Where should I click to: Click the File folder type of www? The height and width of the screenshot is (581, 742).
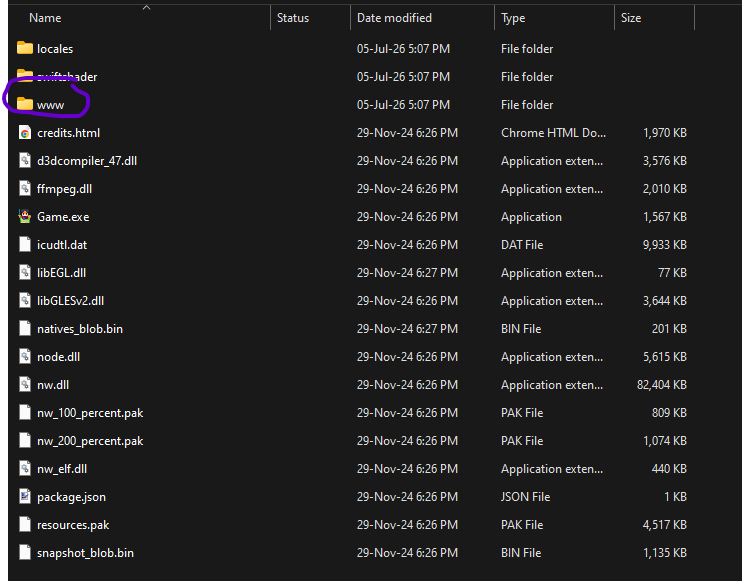click(527, 105)
